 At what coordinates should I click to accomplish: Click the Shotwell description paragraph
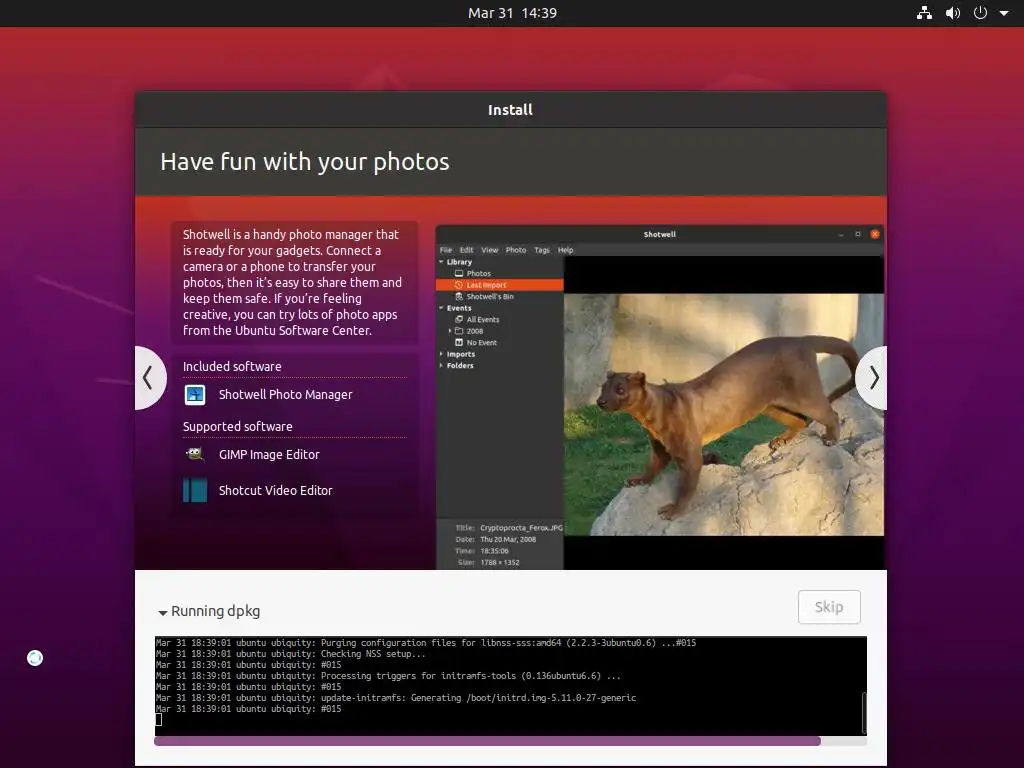coord(293,282)
